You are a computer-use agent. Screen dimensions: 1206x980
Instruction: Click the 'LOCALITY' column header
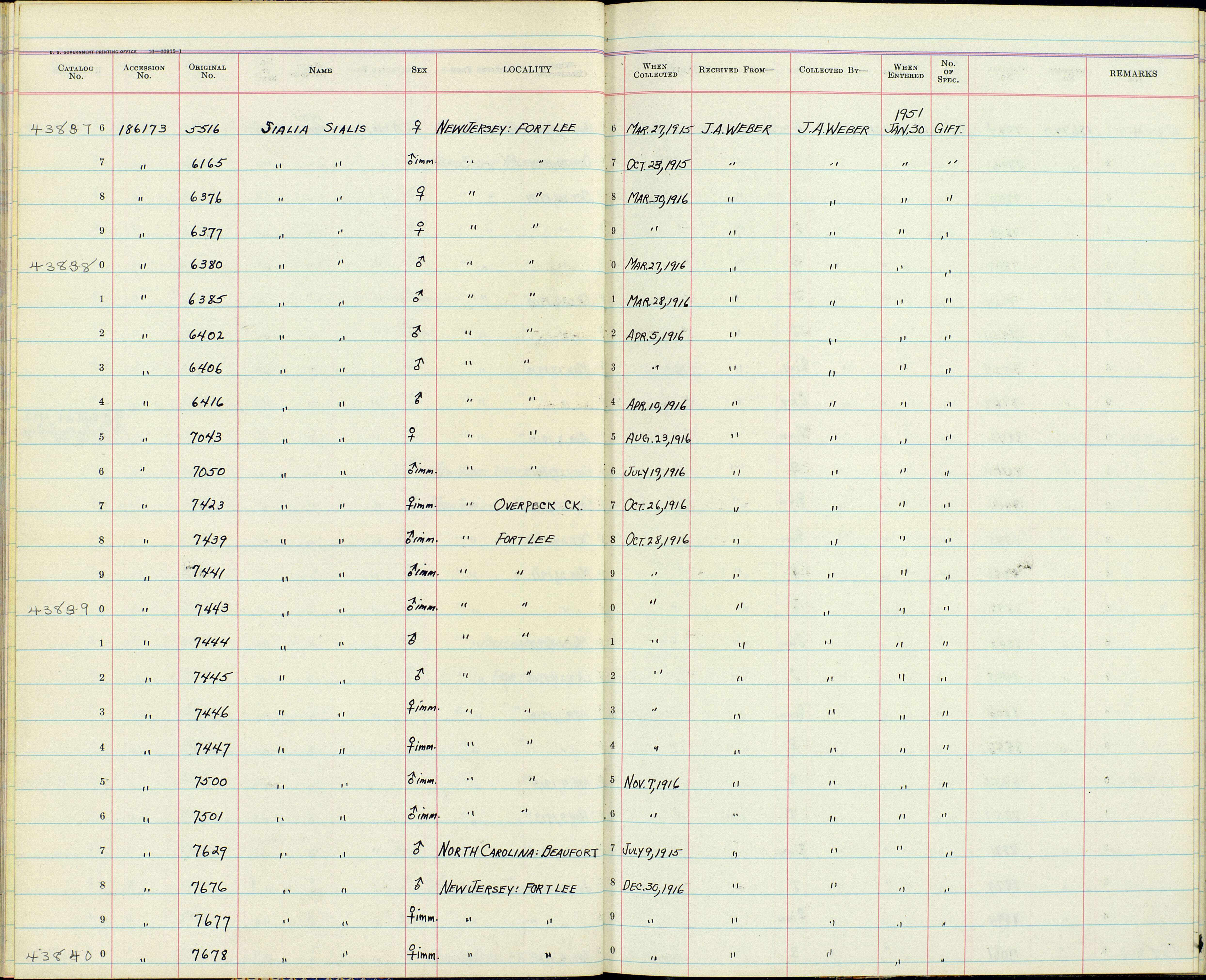coord(527,69)
